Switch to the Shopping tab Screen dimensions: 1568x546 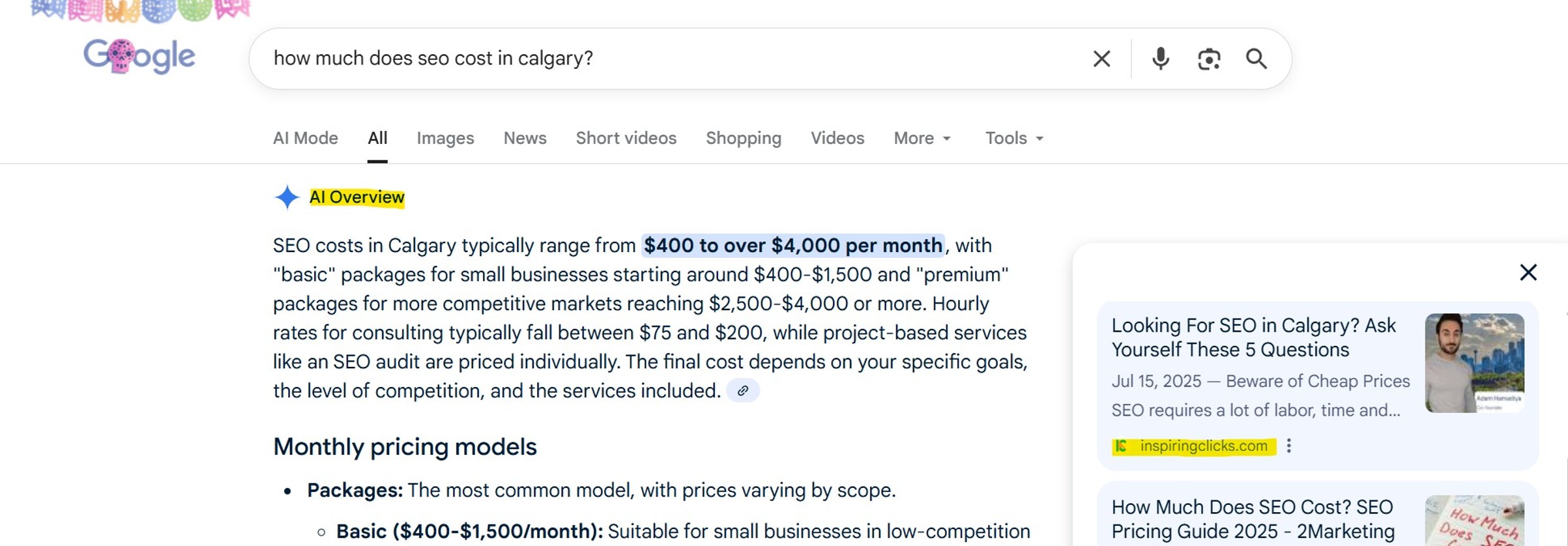[x=744, y=138]
